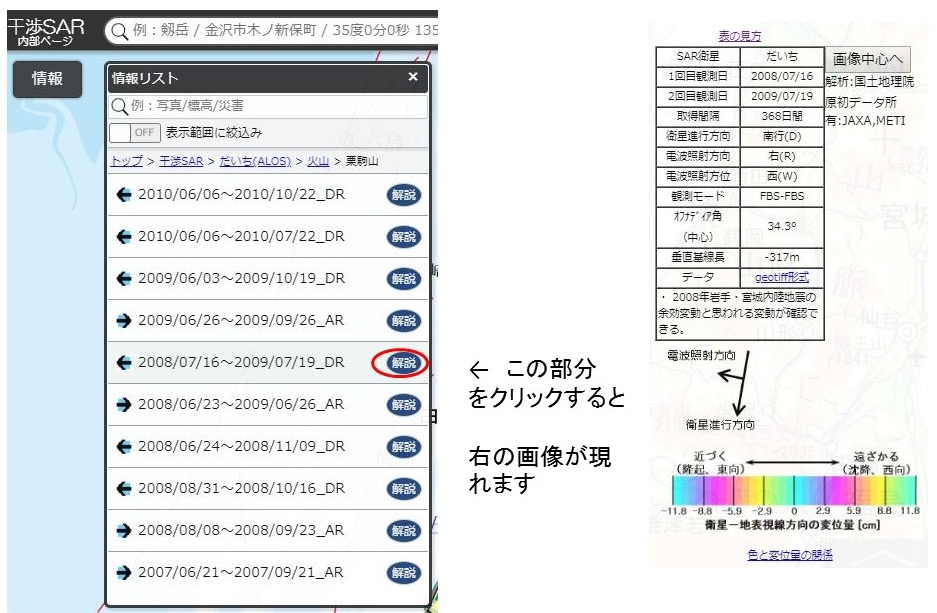Go to トップ breadcrumb
Screen dimensions: 937x613
click(x=127, y=161)
